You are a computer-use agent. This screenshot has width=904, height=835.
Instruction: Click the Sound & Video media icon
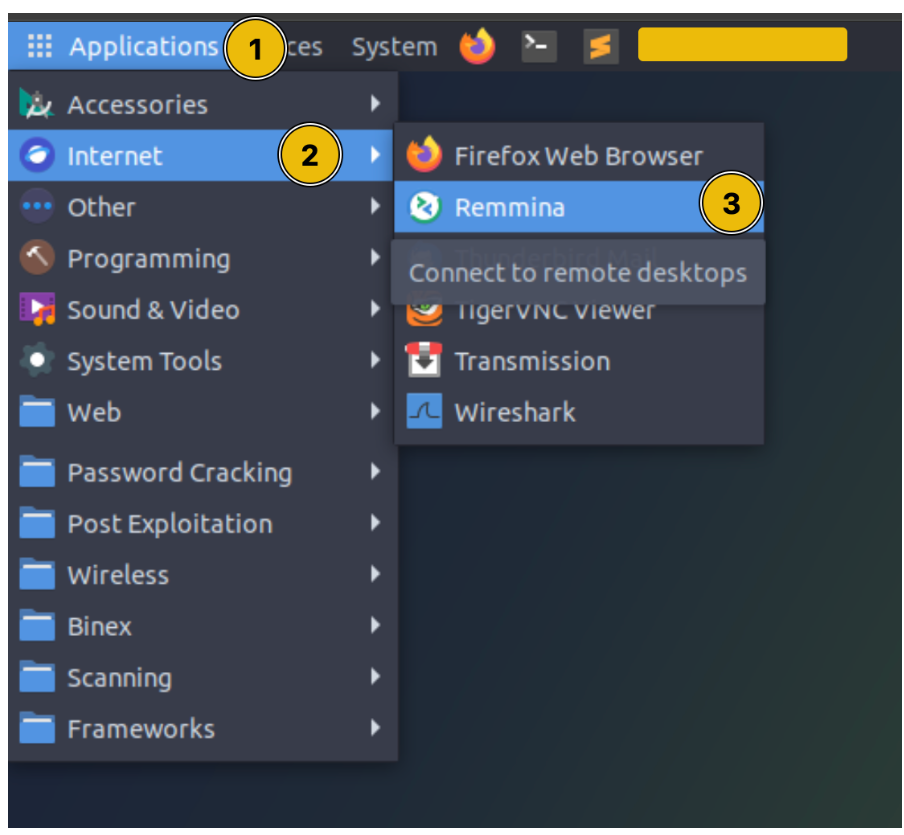[37, 309]
